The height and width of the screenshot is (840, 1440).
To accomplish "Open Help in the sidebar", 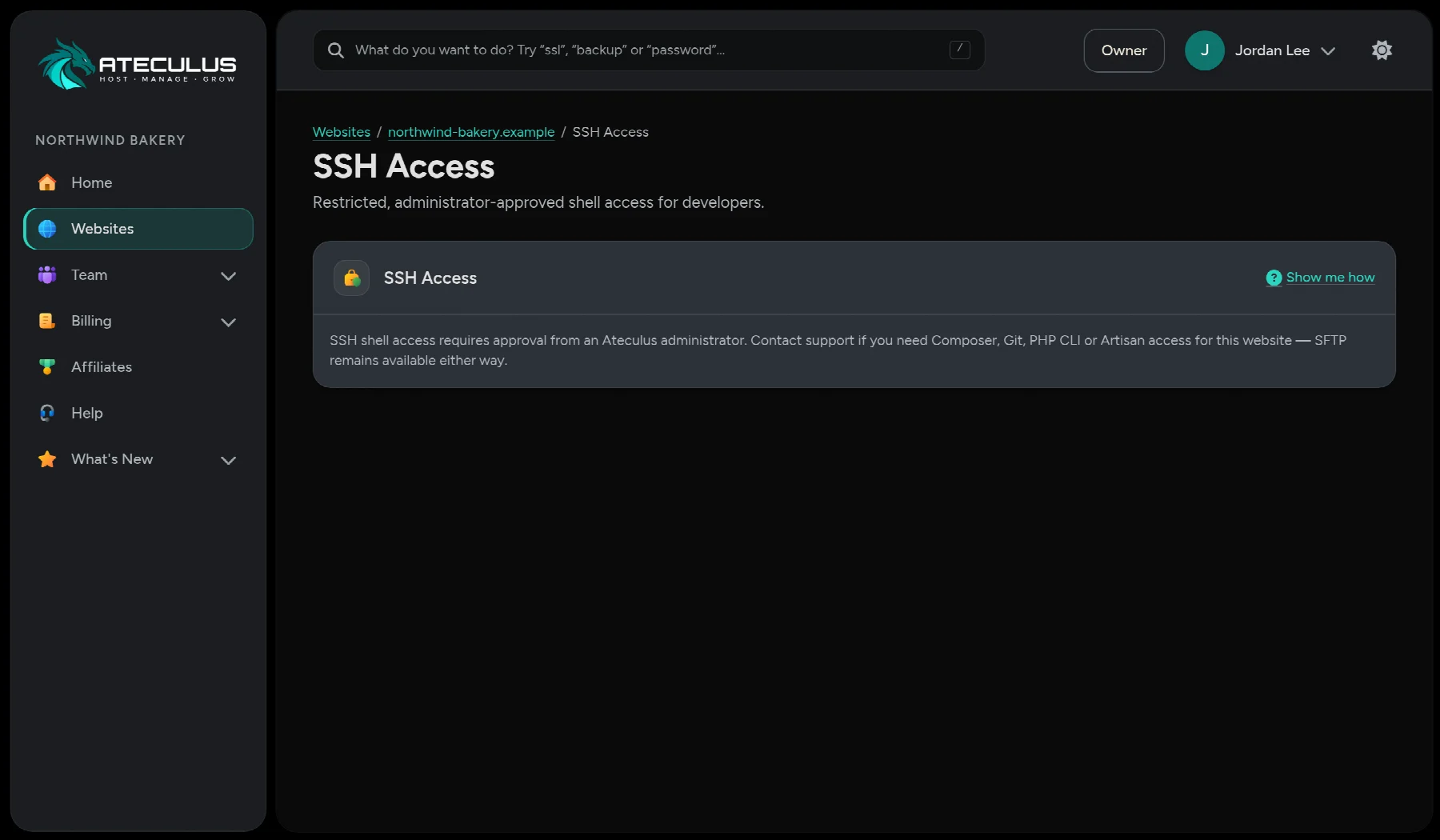I will [x=138, y=413].
